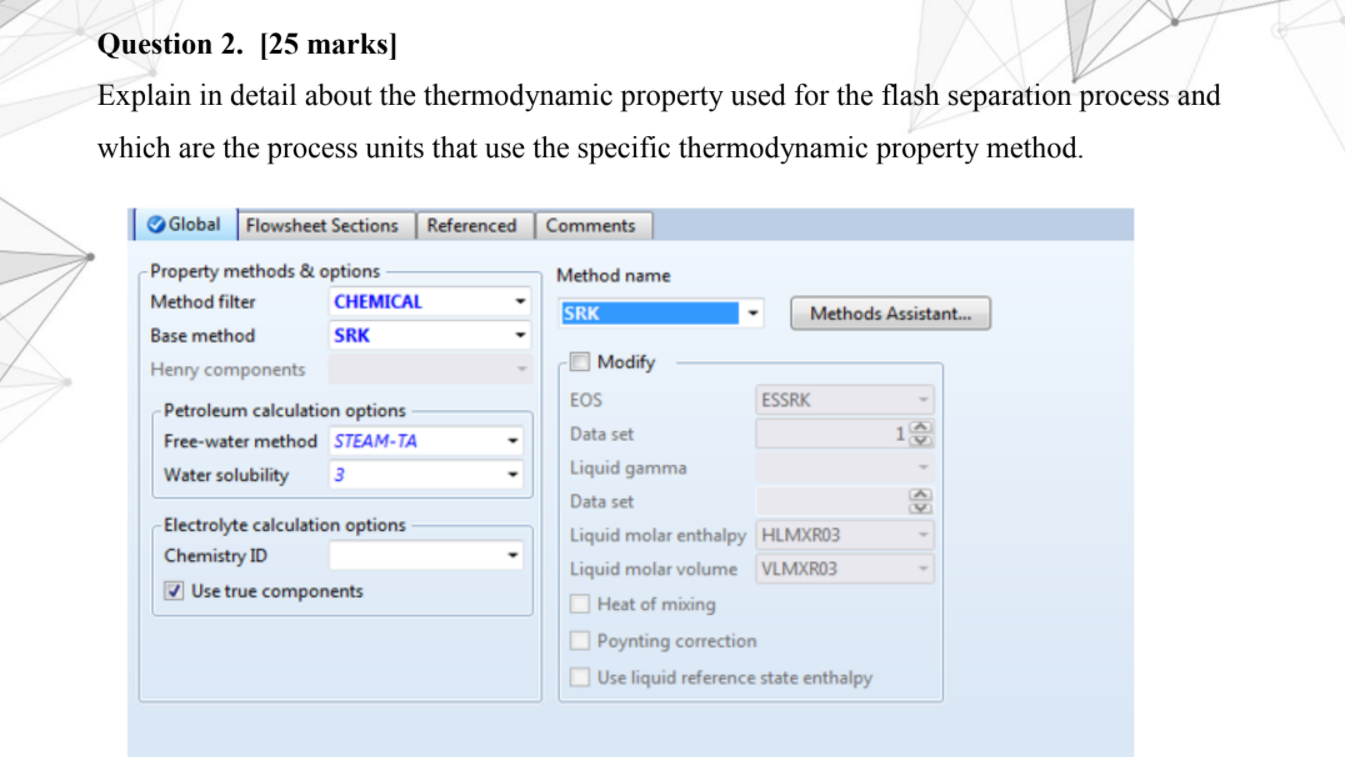Open the Method filter dropdown showing CHEMICAL
The height and width of the screenshot is (757, 1345).
pos(428,301)
